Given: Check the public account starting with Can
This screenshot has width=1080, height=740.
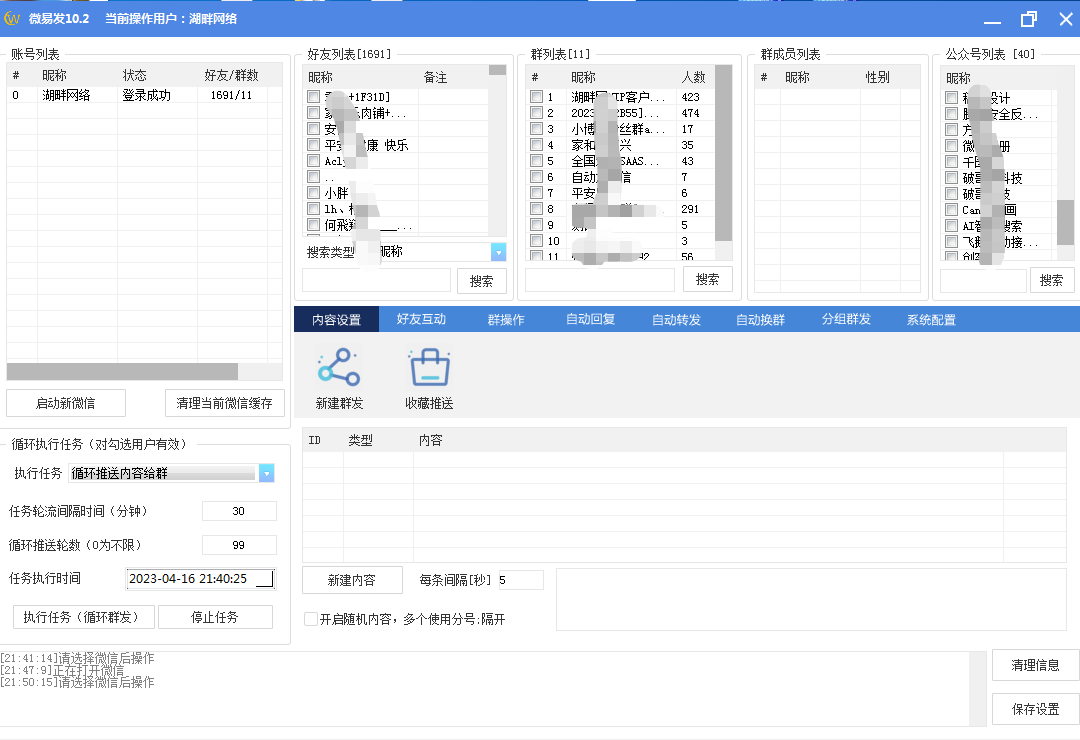Looking at the screenshot, I should 952,209.
